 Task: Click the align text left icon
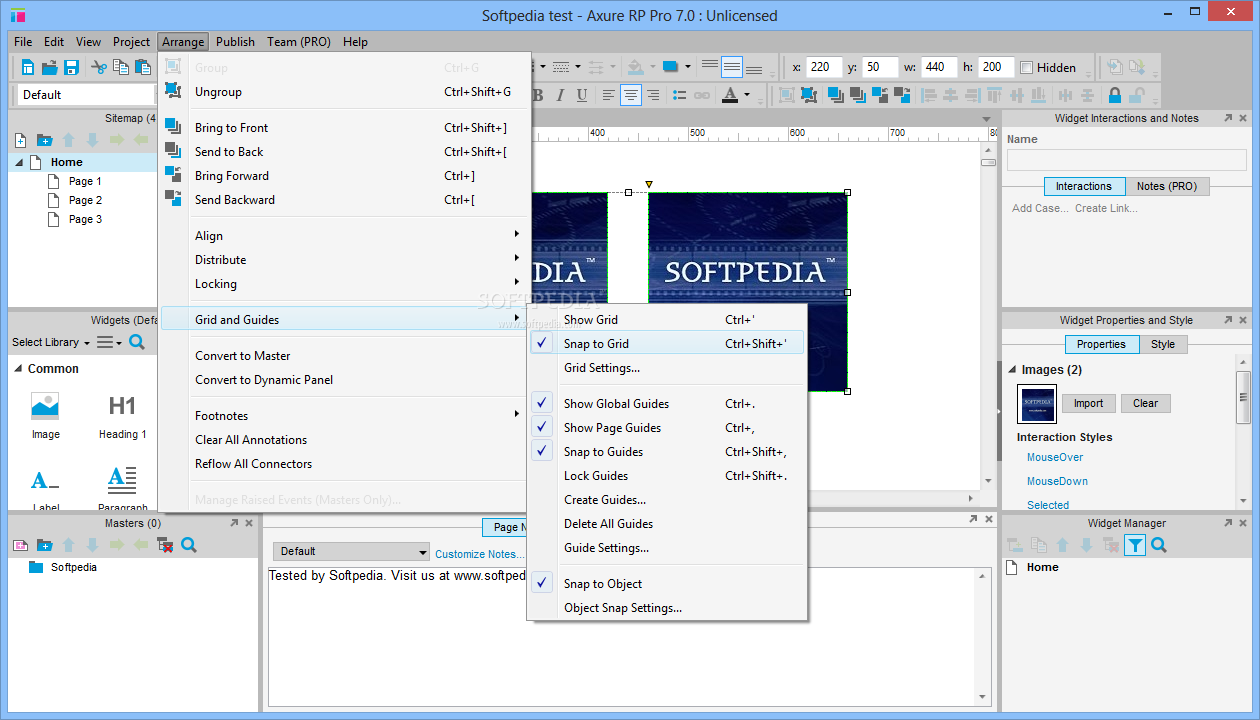point(609,95)
